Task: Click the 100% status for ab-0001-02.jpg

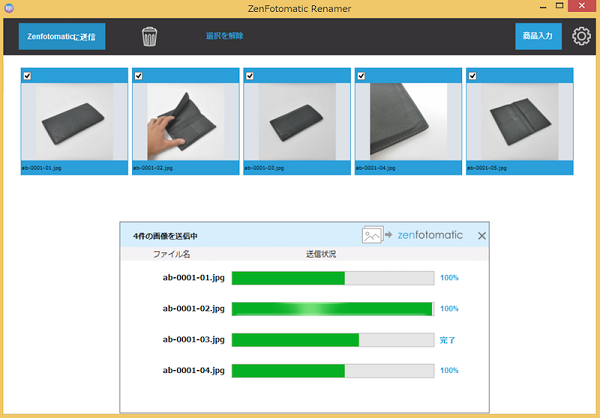Action: (x=449, y=309)
